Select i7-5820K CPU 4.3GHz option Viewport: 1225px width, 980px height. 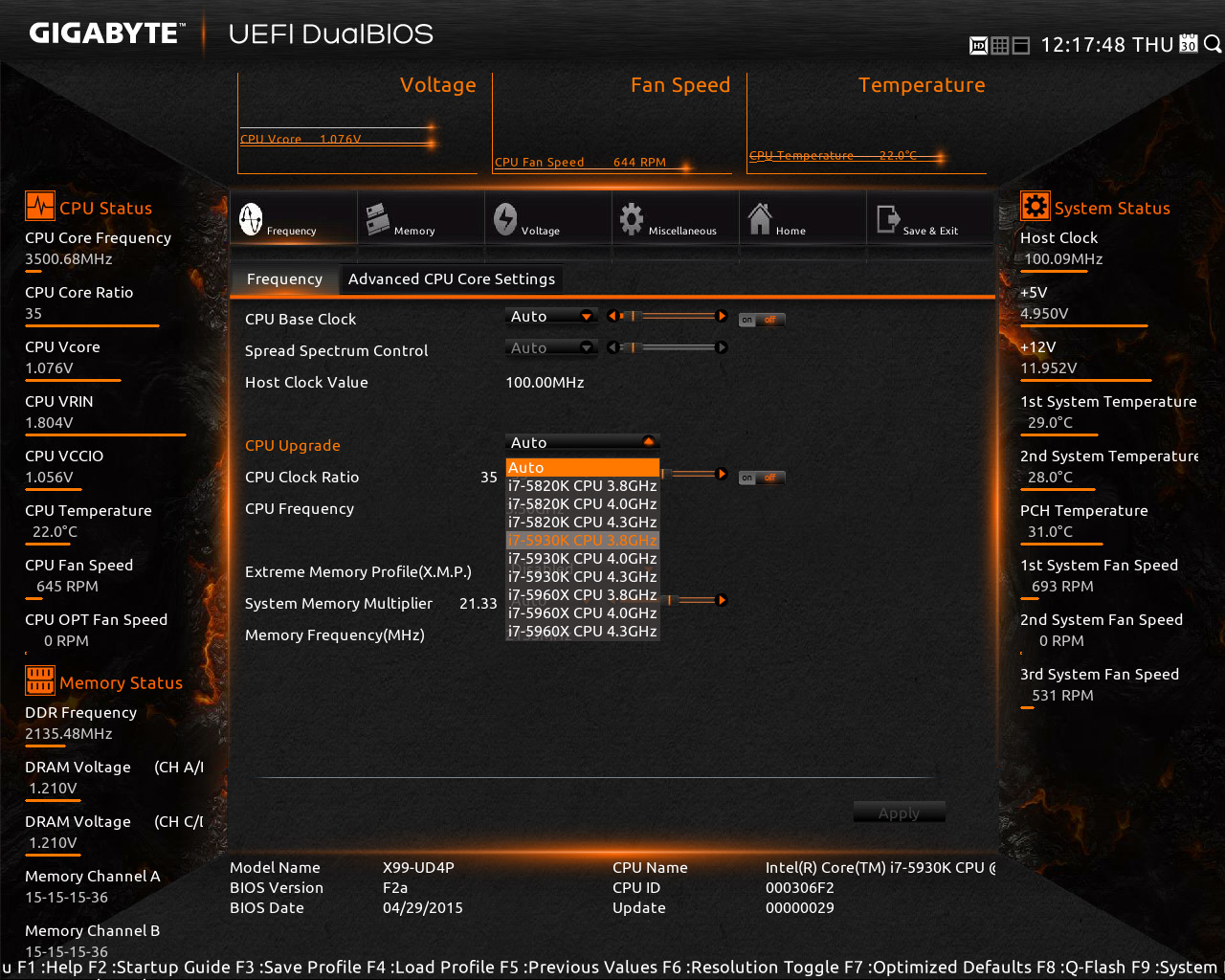[583, 523]
